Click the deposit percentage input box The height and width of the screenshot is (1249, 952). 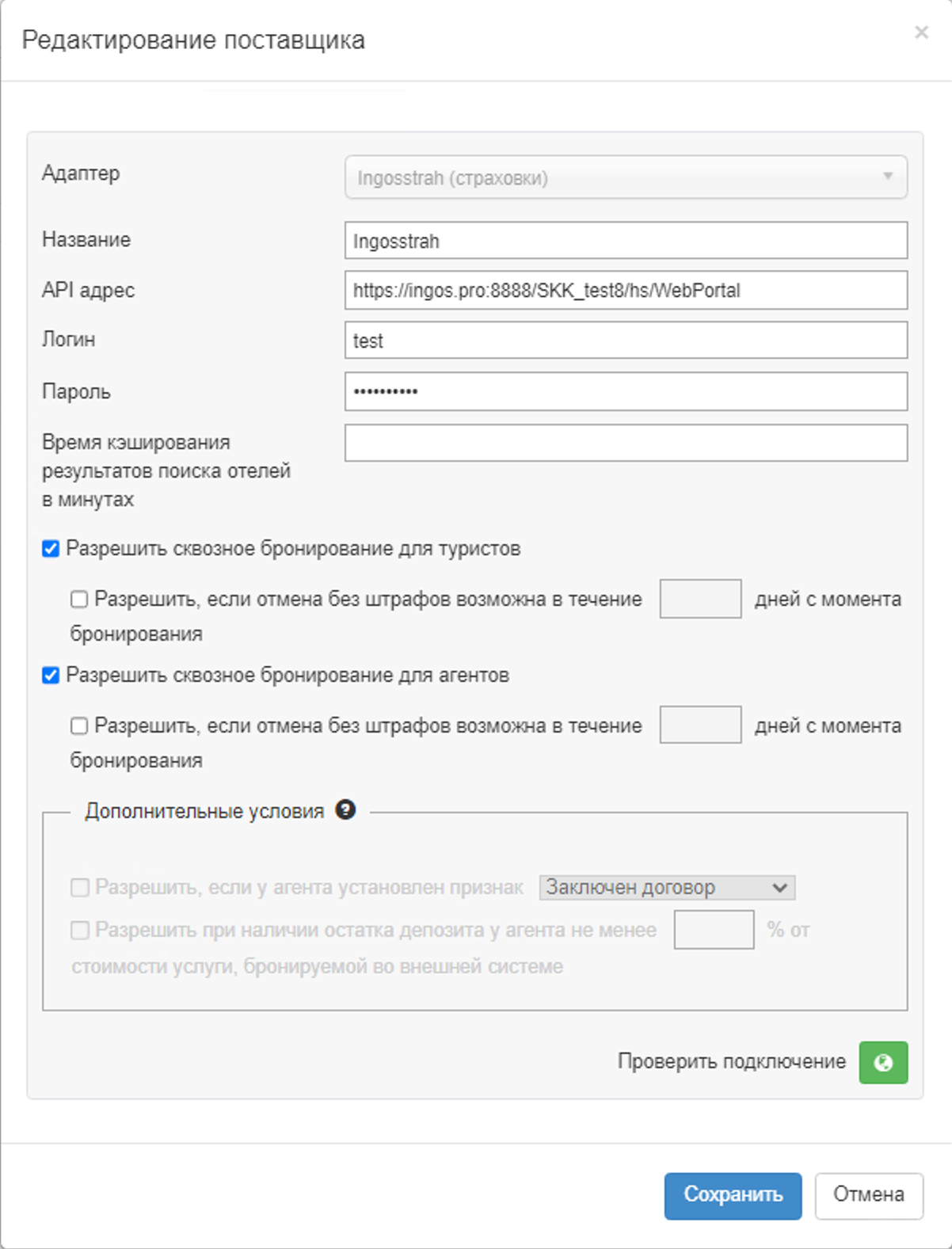[714, 930]
